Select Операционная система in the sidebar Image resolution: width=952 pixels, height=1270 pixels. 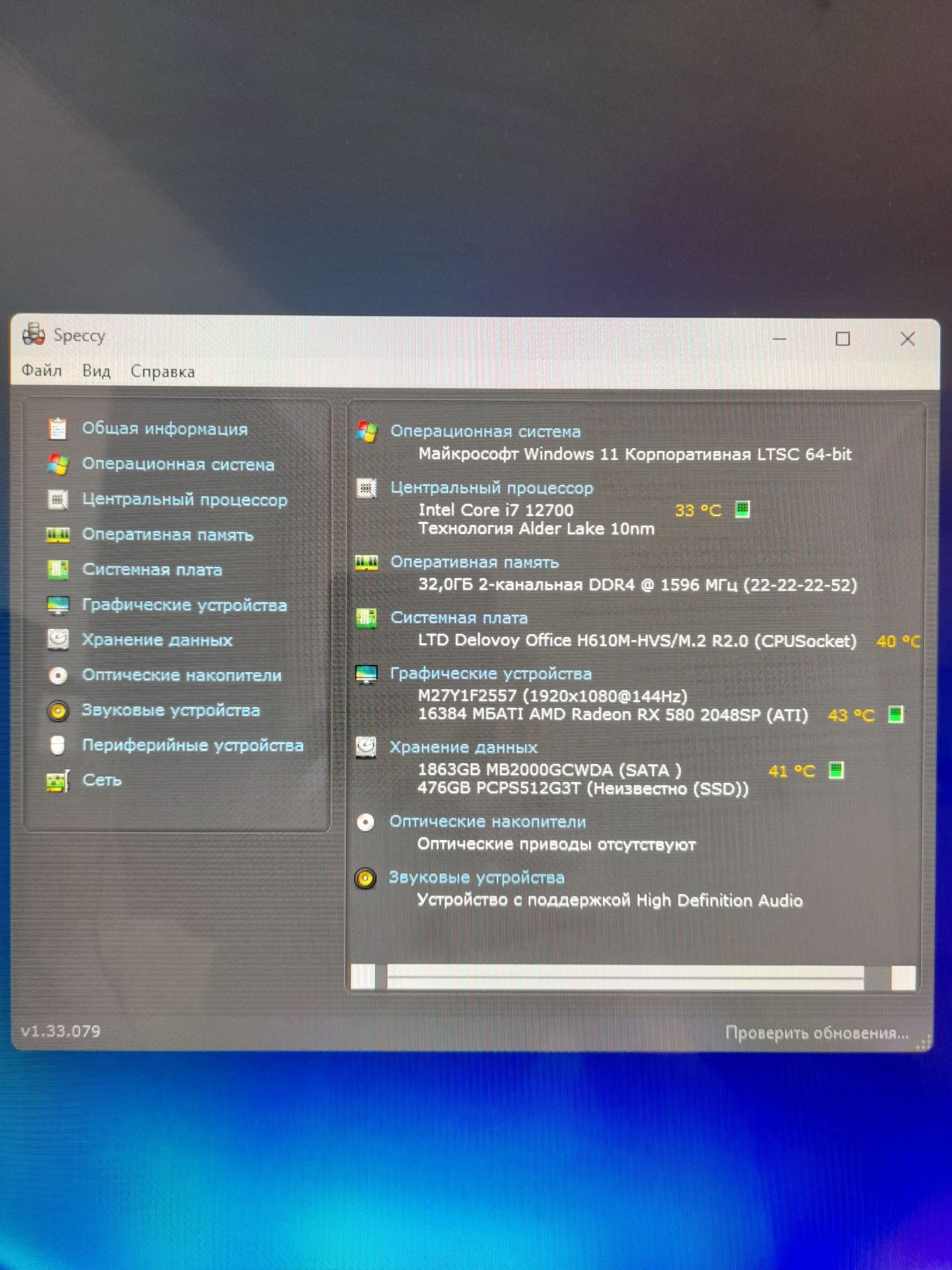pyautogui.click(x=178, y=464)
